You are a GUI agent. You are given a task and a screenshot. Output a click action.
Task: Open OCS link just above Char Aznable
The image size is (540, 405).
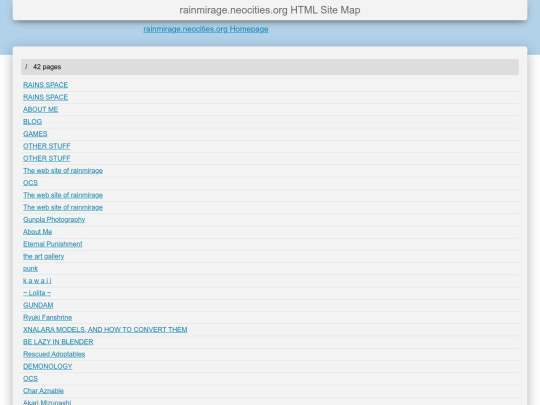click(x=30, y=378)
